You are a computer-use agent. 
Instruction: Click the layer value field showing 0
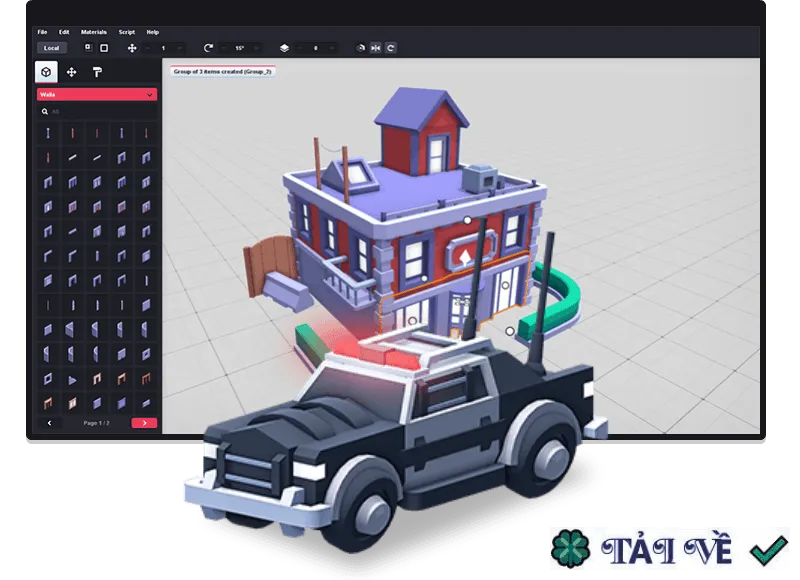point(316,48)
